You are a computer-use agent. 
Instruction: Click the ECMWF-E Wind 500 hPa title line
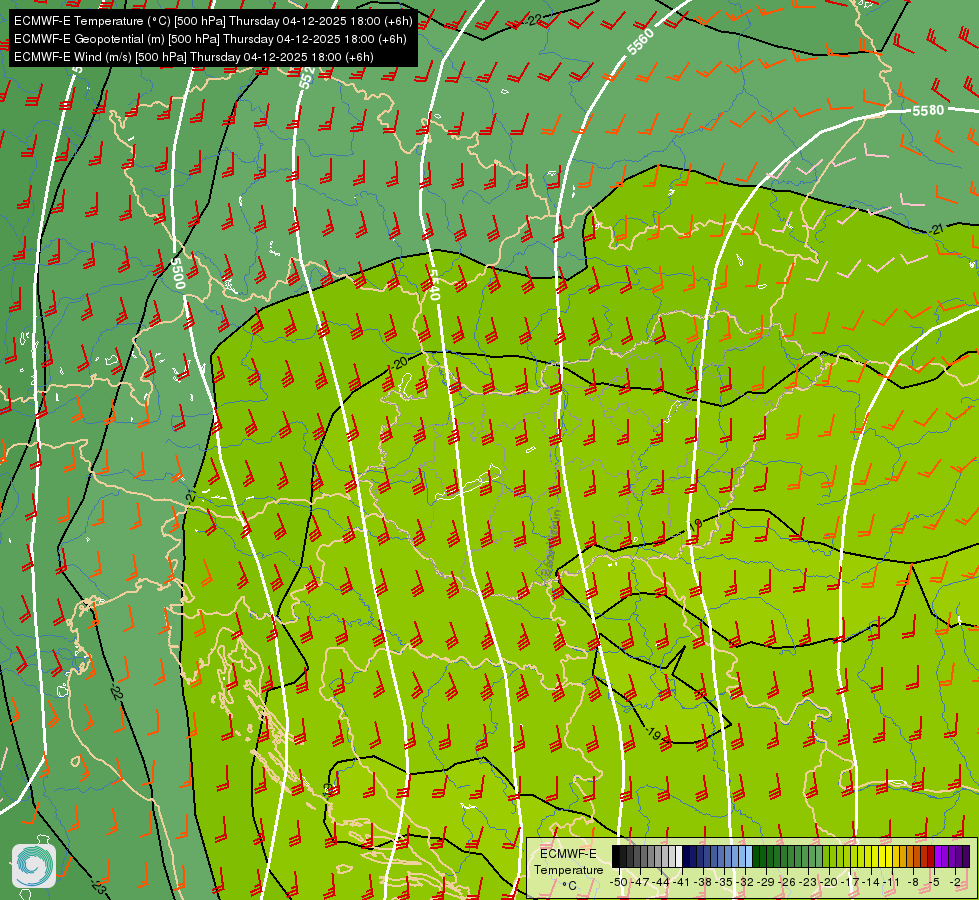click(x=194, y=57)
